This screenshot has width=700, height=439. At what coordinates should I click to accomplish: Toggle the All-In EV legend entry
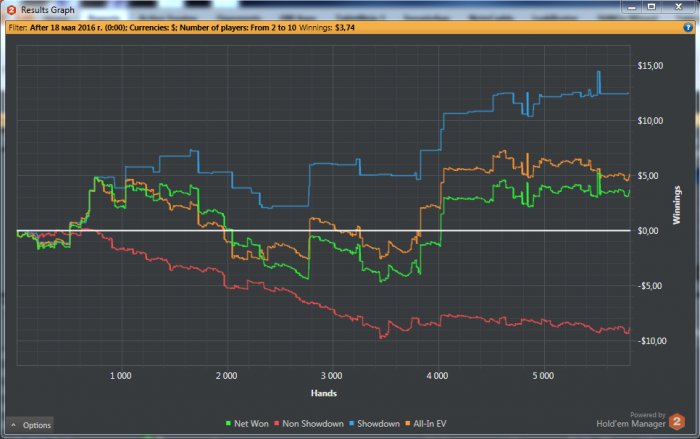pyautogui.click(x=425, y=423)
